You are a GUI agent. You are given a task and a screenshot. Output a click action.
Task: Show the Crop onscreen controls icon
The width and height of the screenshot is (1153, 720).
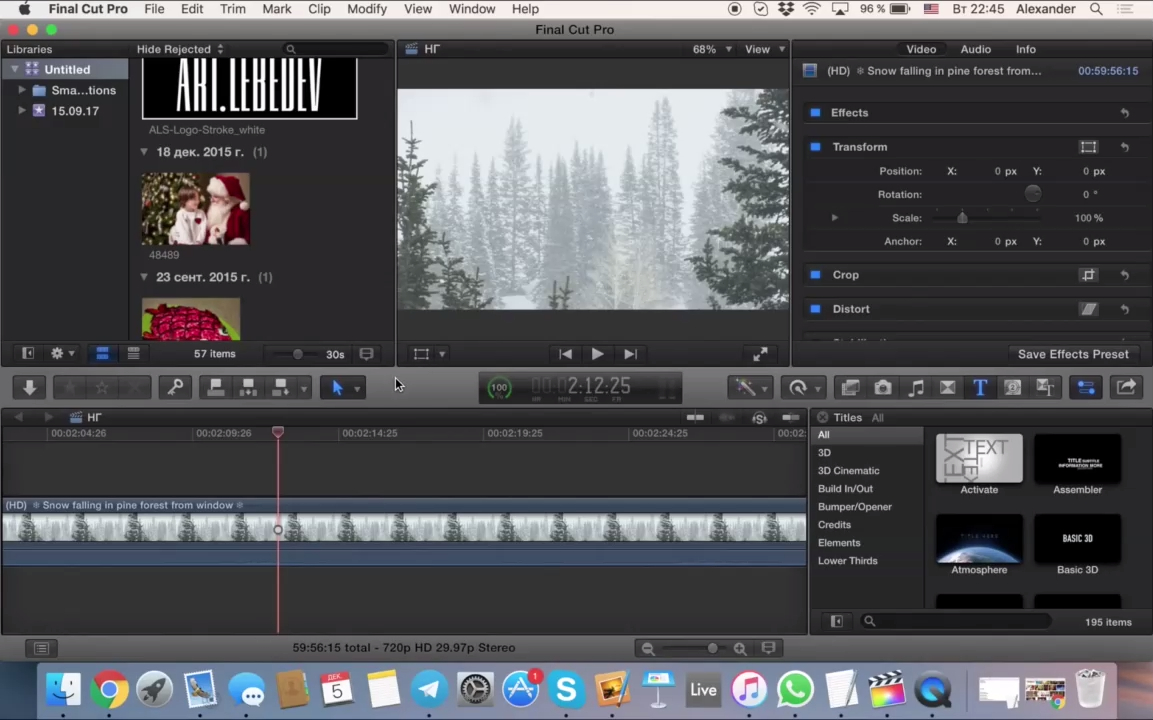[1088, 275]
